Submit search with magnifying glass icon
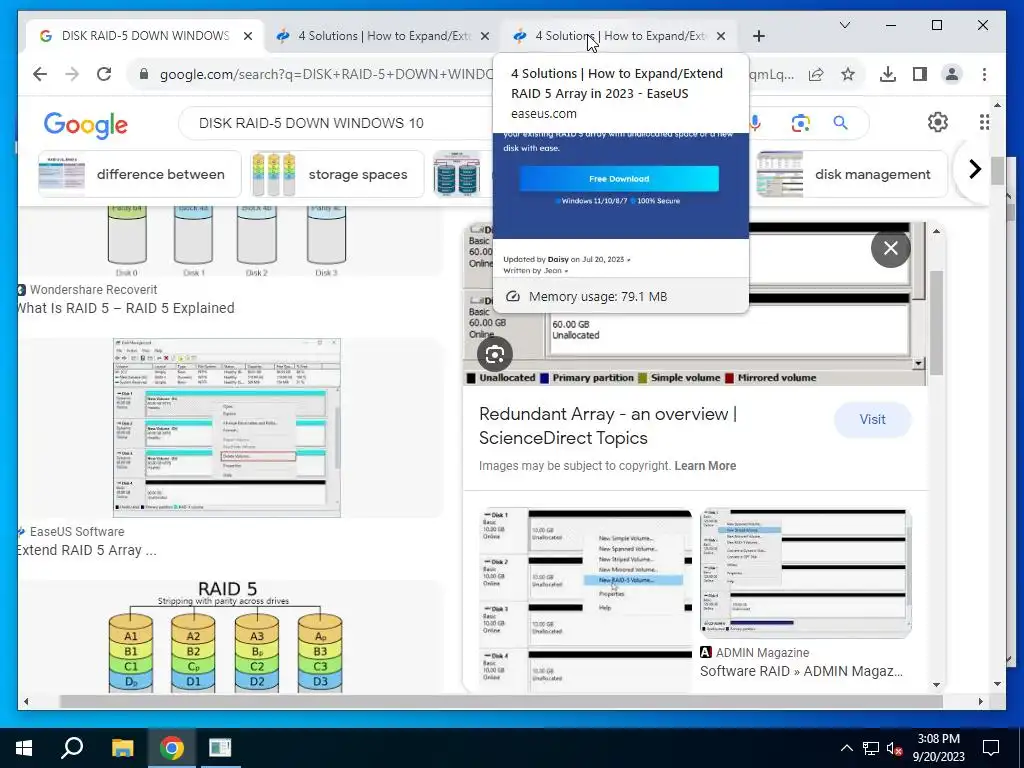1024x768 pixels. pyautogui.click(x=840, y=123)
